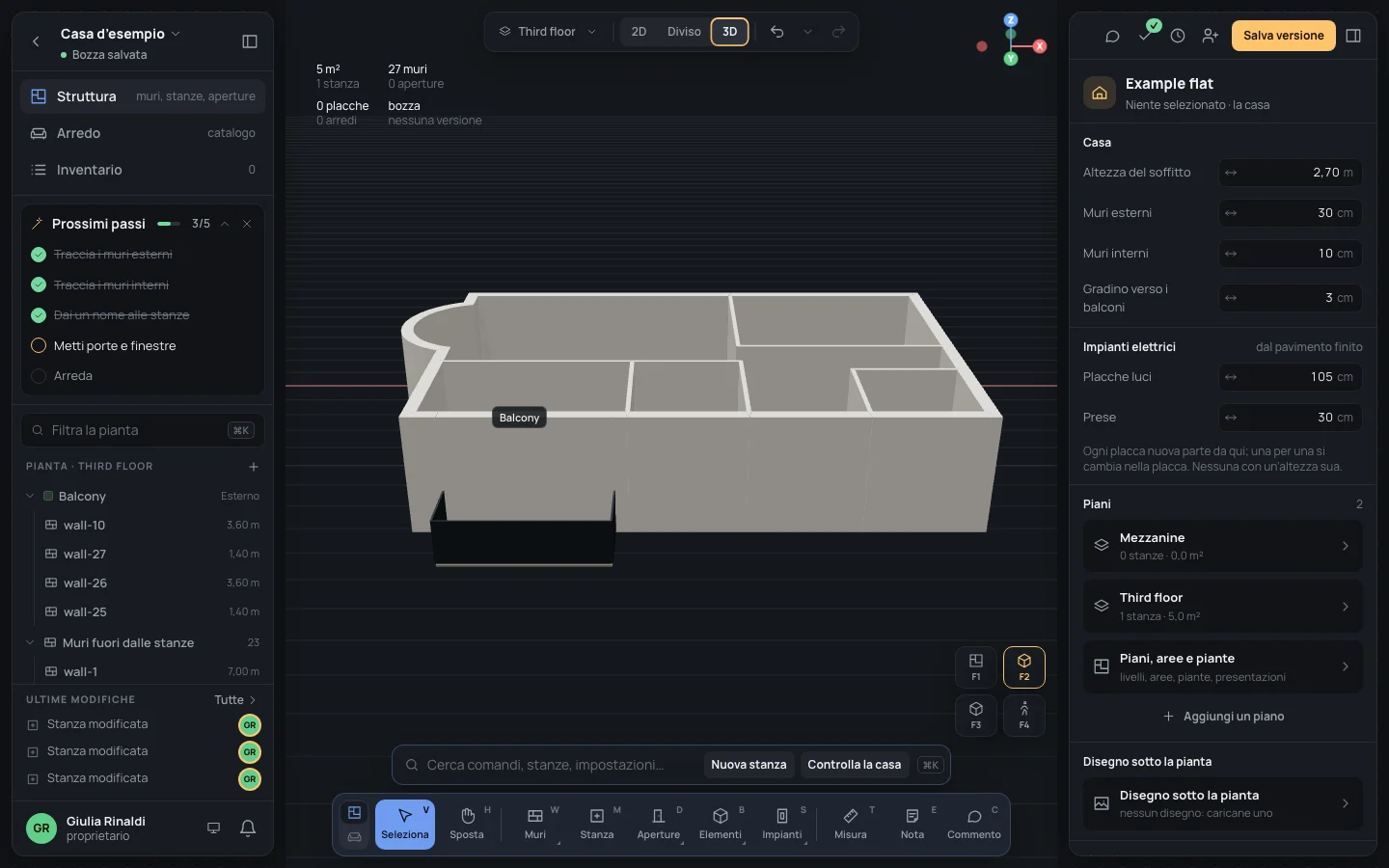This screenshot has height=868, width=1389.
Task: Select the Muri wall drawing tool
Action: [535, 824]
